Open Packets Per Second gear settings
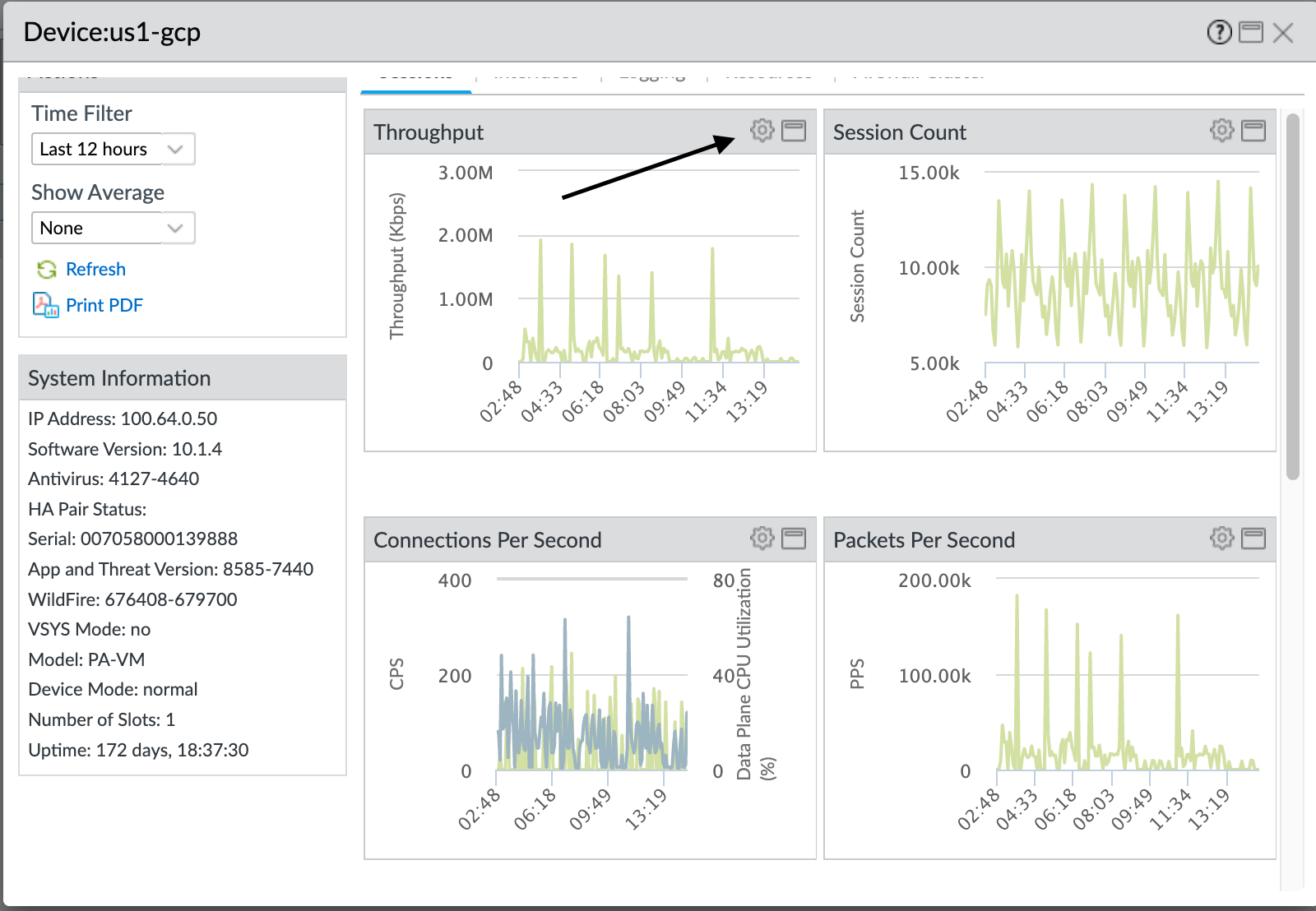The width and height of the screenshot is (1316, 911). click(1222, 539)
